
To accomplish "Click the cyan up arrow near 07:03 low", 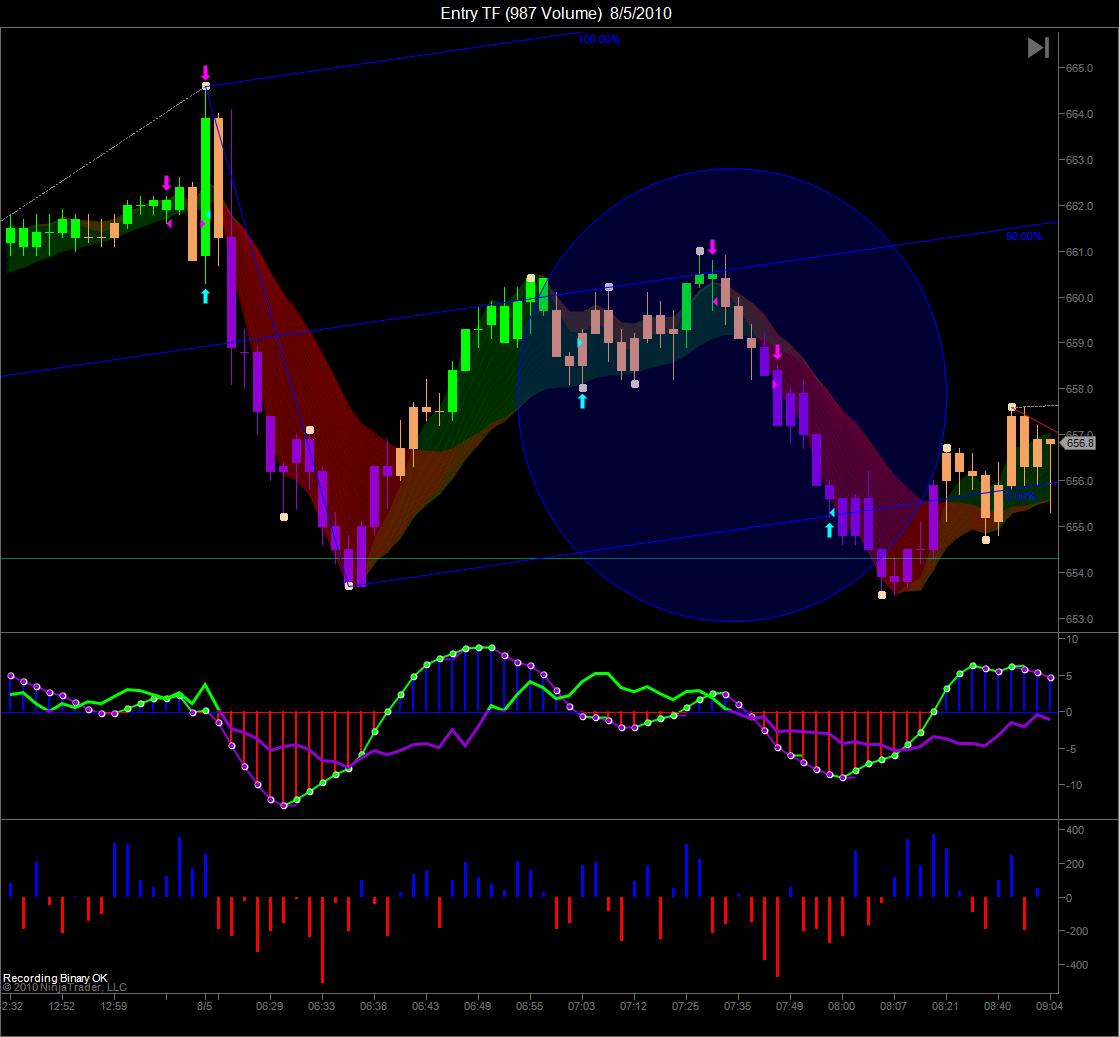I will point(582,401).
